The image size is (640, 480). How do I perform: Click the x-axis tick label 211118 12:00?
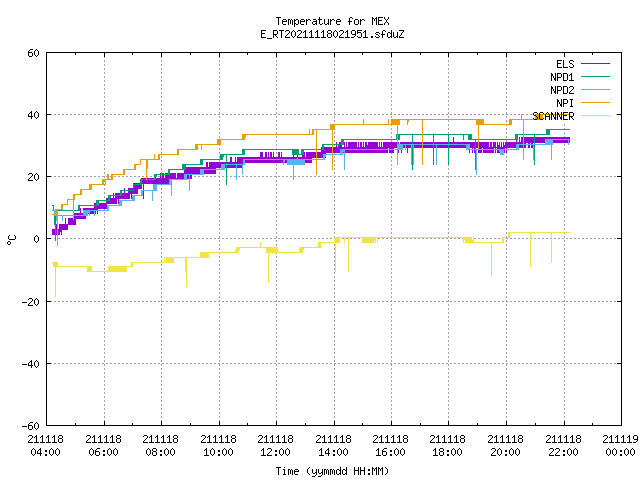(276, 446)
